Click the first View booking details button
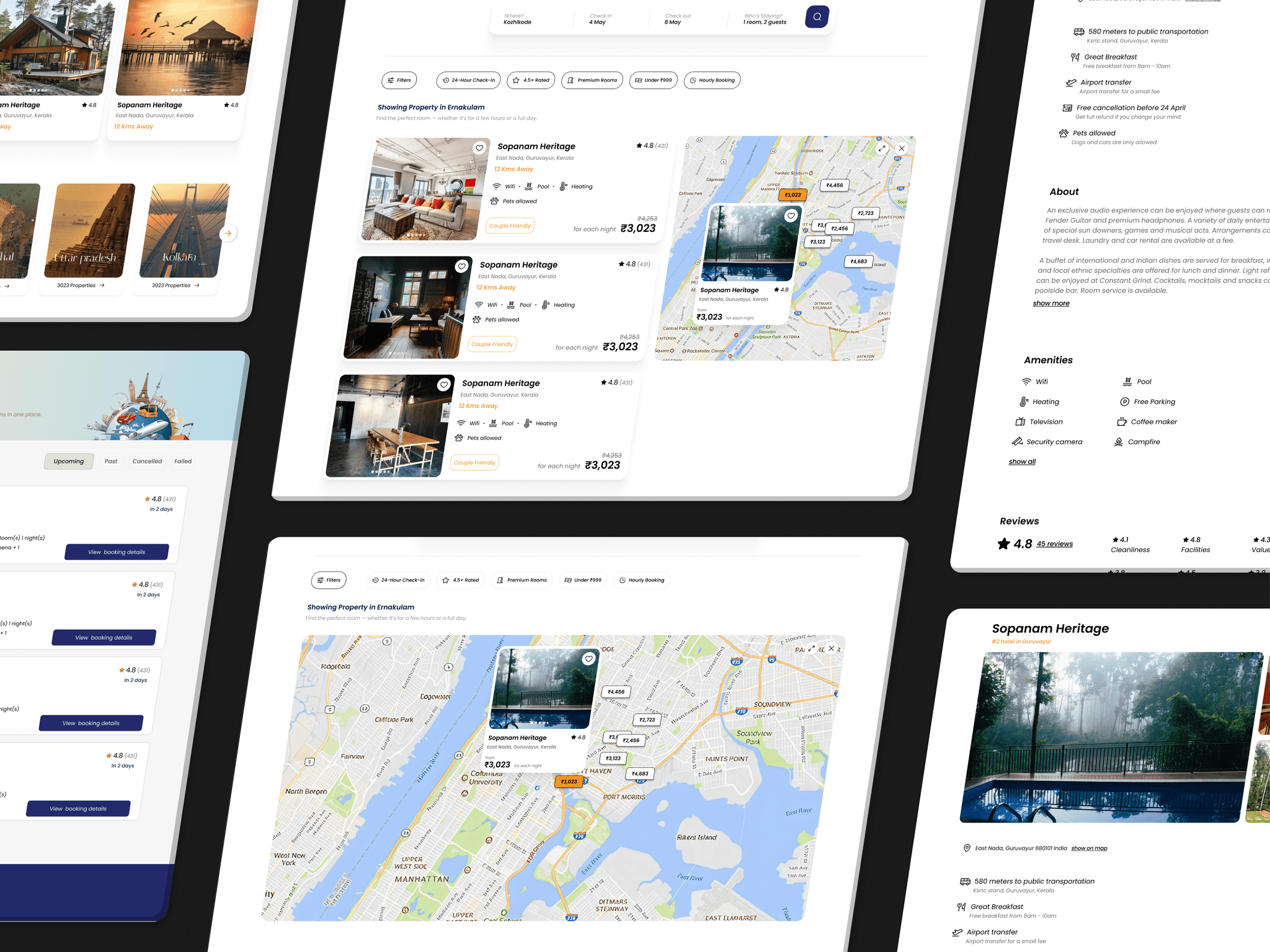Viewport: 1270px width, 952px height. tap(117, 552)
